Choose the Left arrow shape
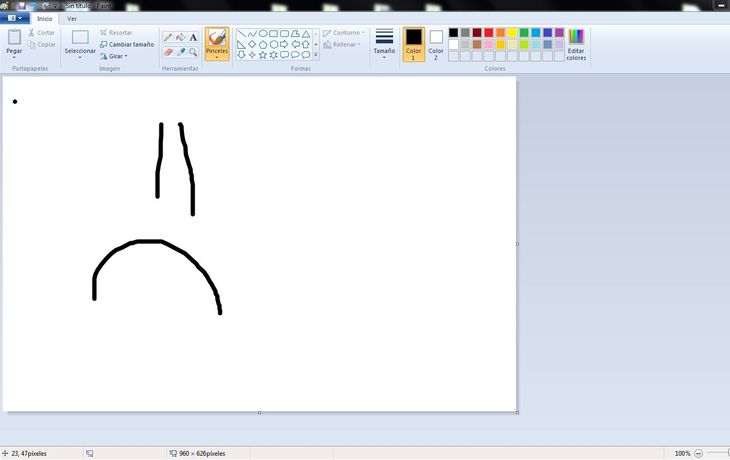Screen dimensions: 730x460 [295, 44]
